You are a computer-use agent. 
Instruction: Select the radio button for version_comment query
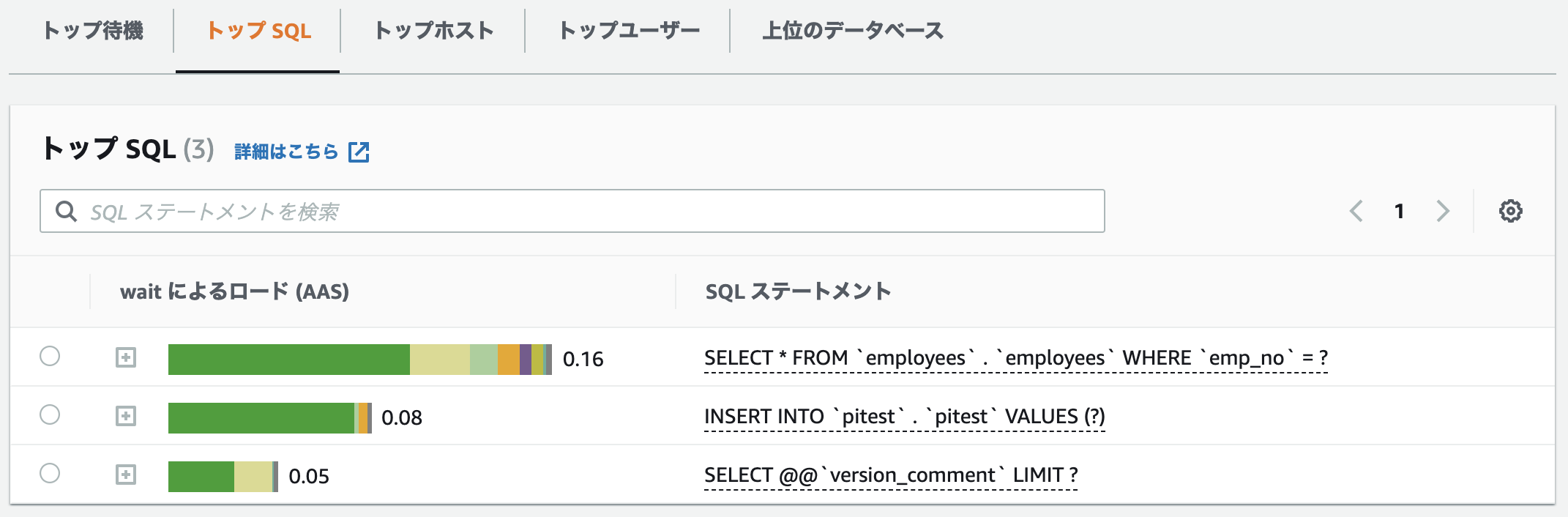point(50,474)
